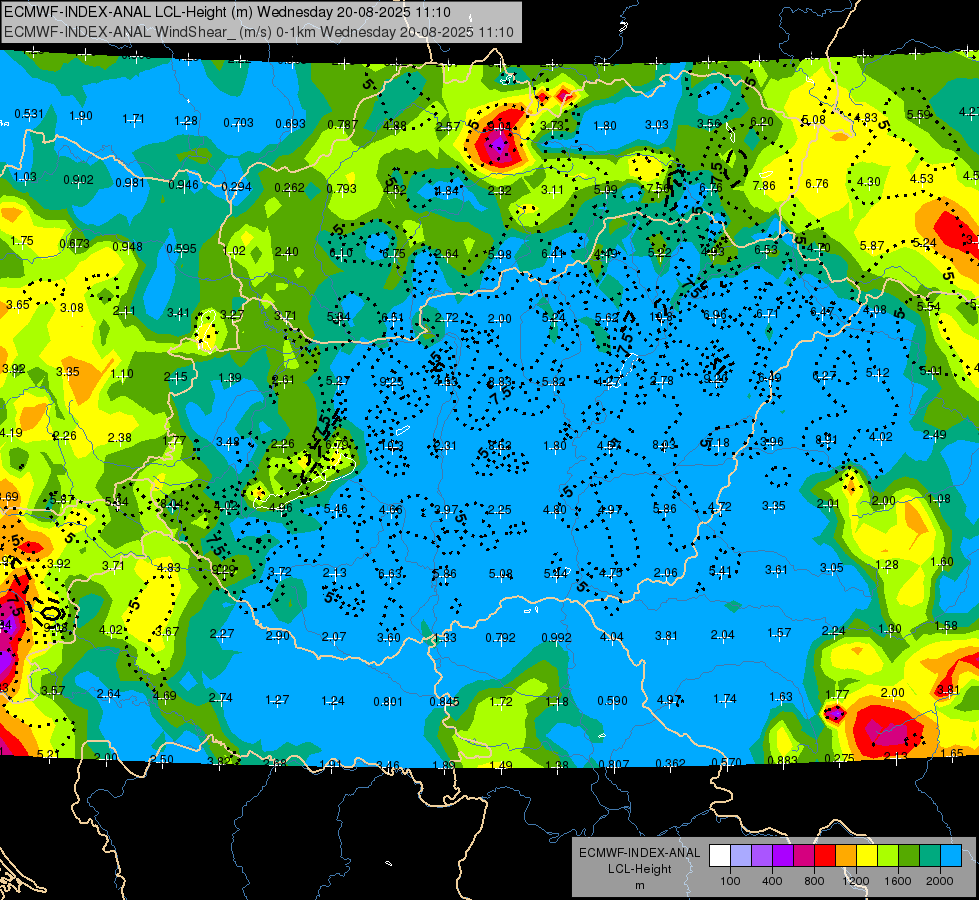Click the magenta legend swatch
The height and width of the screenshot is (900, 979).
tap(804, 856)
